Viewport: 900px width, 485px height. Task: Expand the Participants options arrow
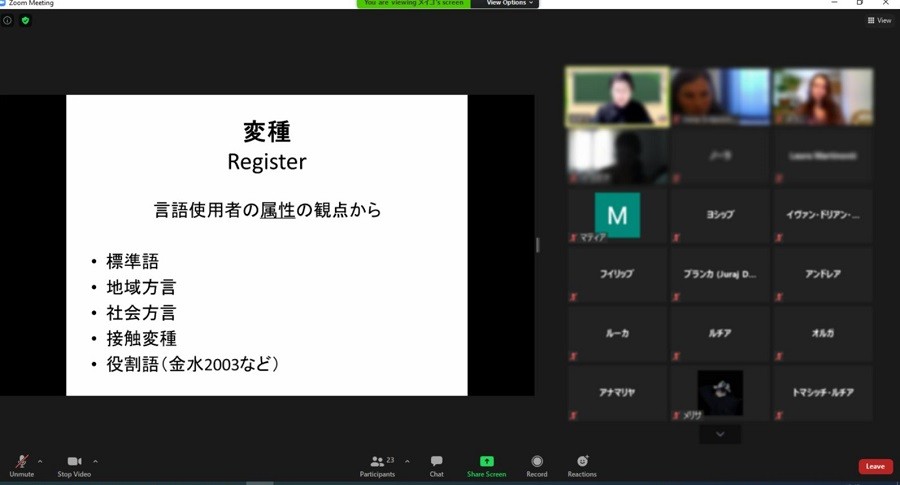click(x=407, y=461)
